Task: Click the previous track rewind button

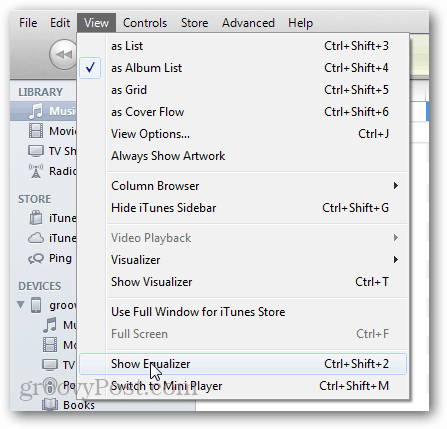Action: pyautogui.click(x=63, y=54)
